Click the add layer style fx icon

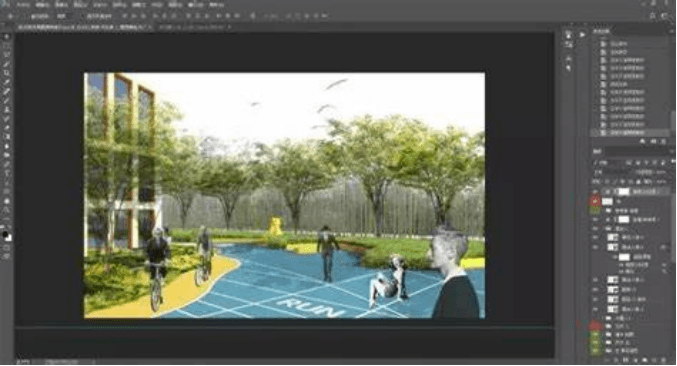[x=617, y=360]
